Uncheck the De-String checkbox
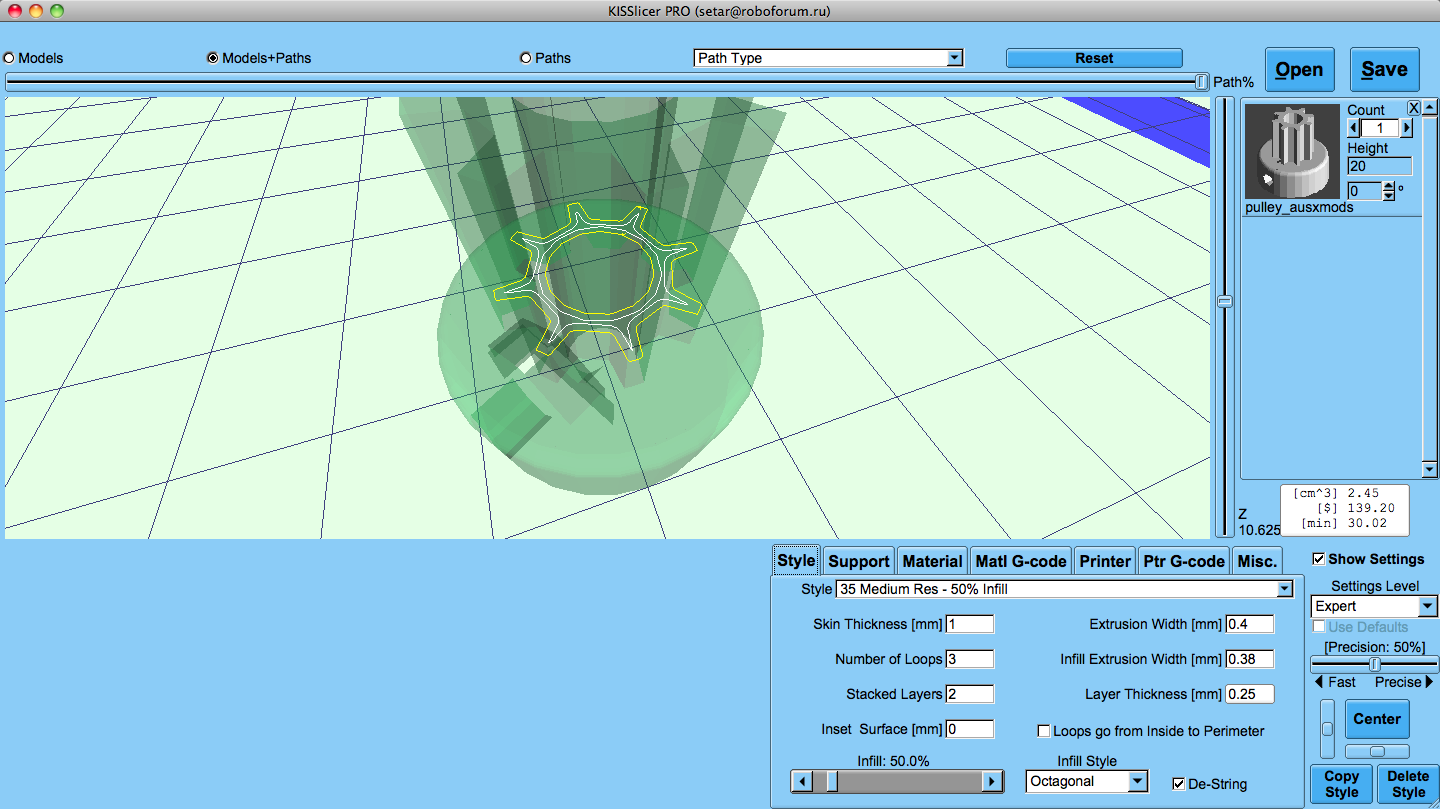The width and height of the screenshot is (1440, 809). (x=1179, y=784)
